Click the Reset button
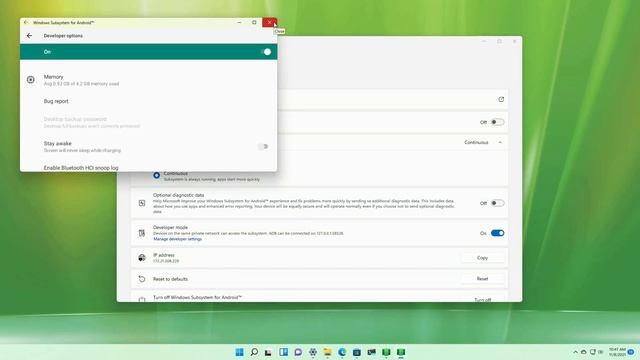The width and height of the screenshot is (640, 360). (482, 279)
